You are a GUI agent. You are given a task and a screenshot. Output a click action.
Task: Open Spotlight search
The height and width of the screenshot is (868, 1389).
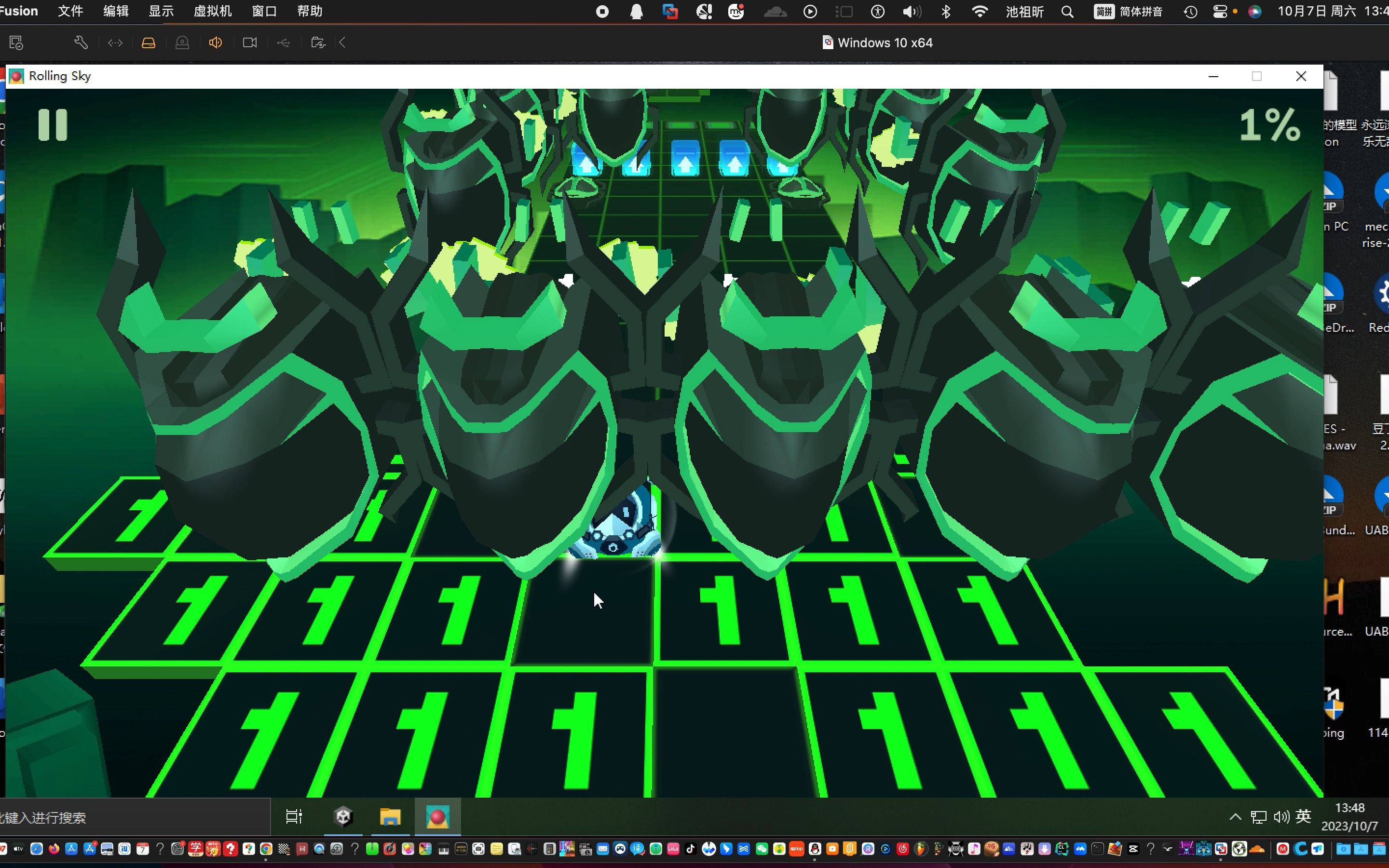[1067, 12]
